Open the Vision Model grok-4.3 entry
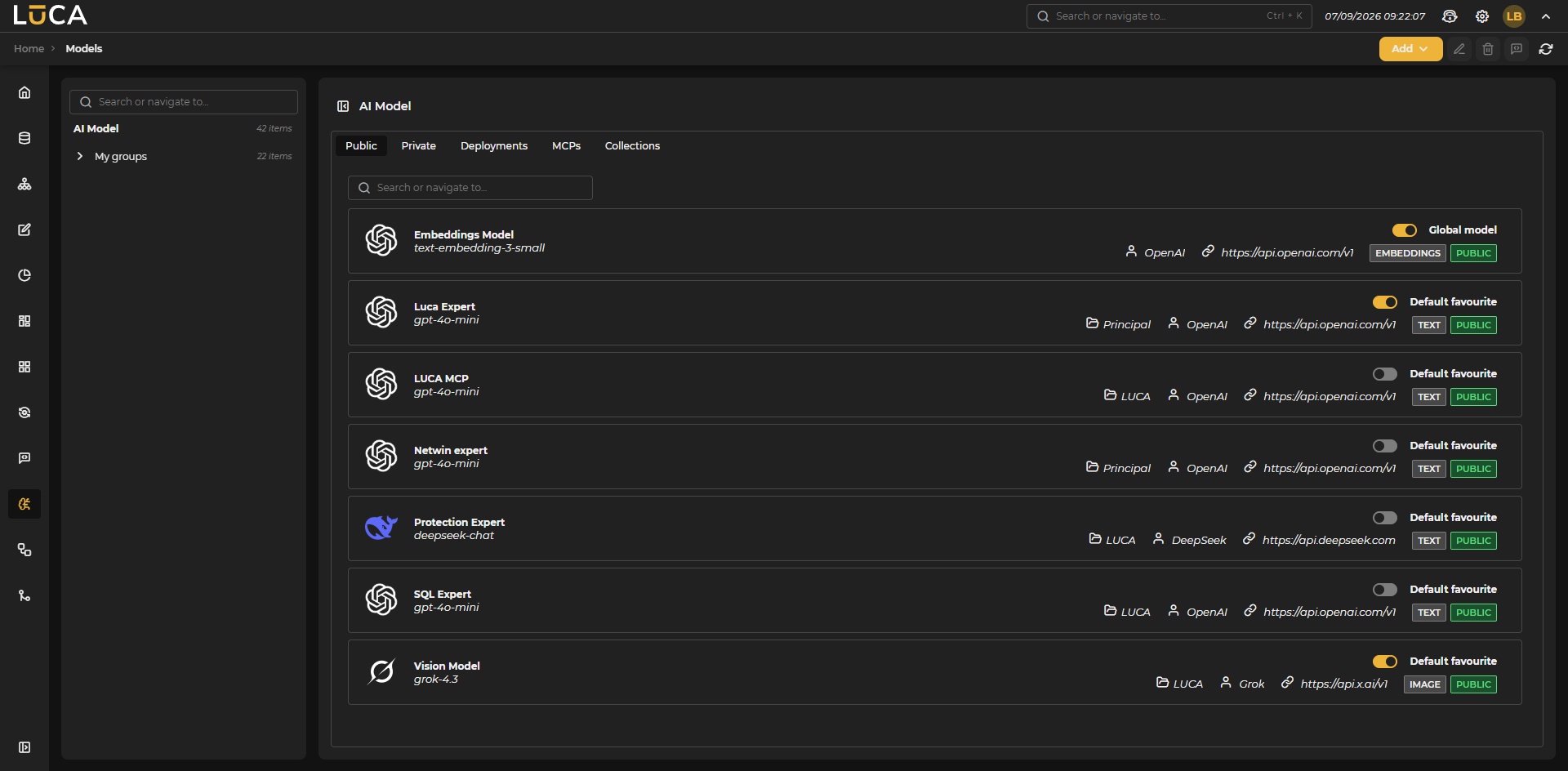Image resolution: width=1568 pixels, height=771 pixels. (934, 672)
